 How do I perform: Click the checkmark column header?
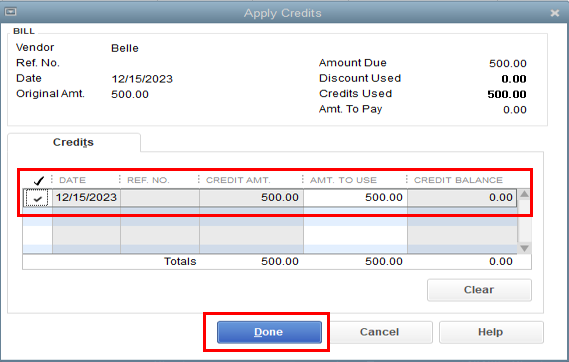pos(38,180)
